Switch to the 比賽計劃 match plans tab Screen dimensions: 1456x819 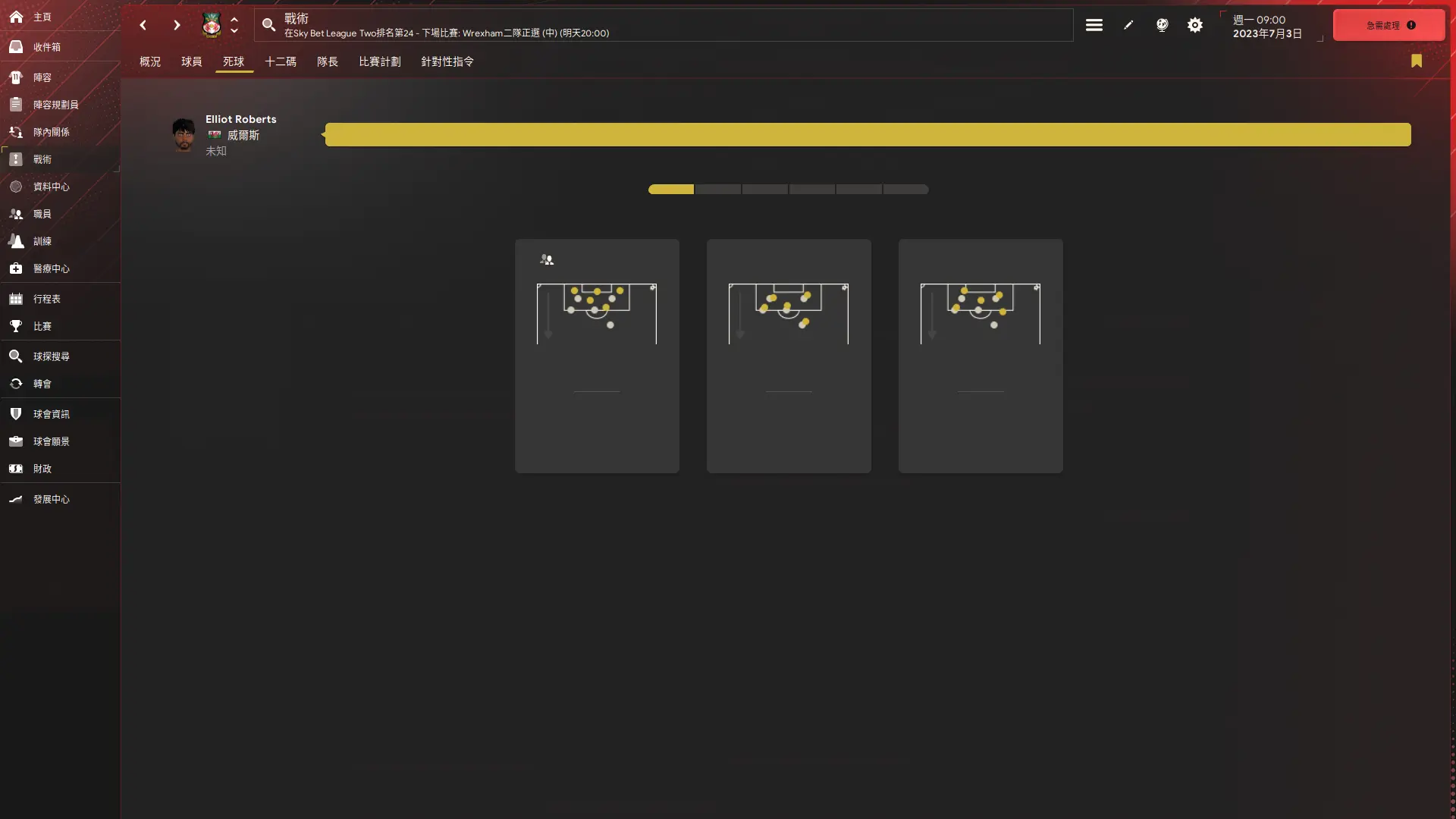pyautogui.click(x=380, y=61)
